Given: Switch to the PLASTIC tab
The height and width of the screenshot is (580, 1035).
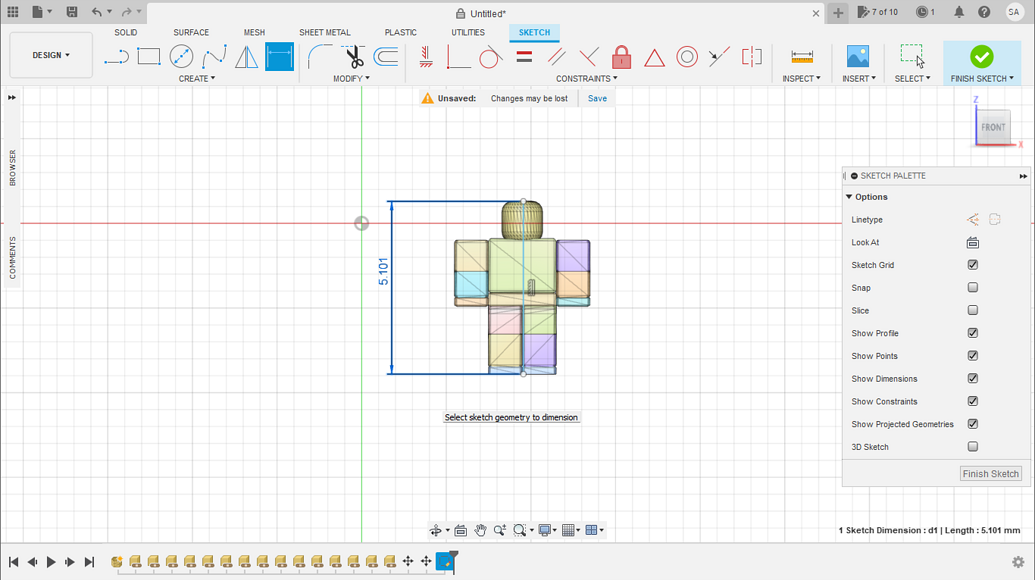Looking at the screenshot, I should [x=401, y=32].
